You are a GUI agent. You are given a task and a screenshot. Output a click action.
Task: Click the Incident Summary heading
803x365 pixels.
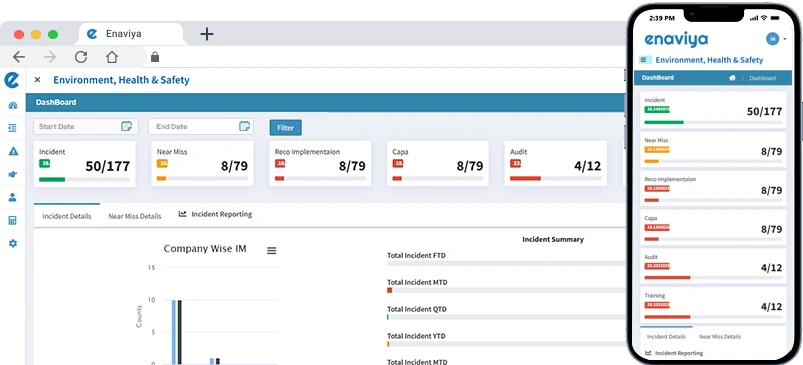click(553, 239)
